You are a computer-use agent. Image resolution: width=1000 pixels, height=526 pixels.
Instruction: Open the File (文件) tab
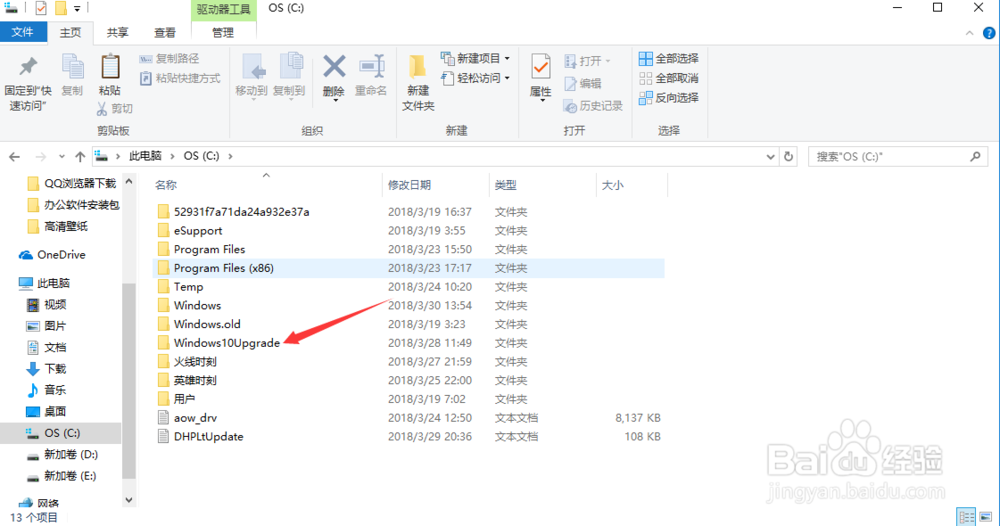pos(23,32)
